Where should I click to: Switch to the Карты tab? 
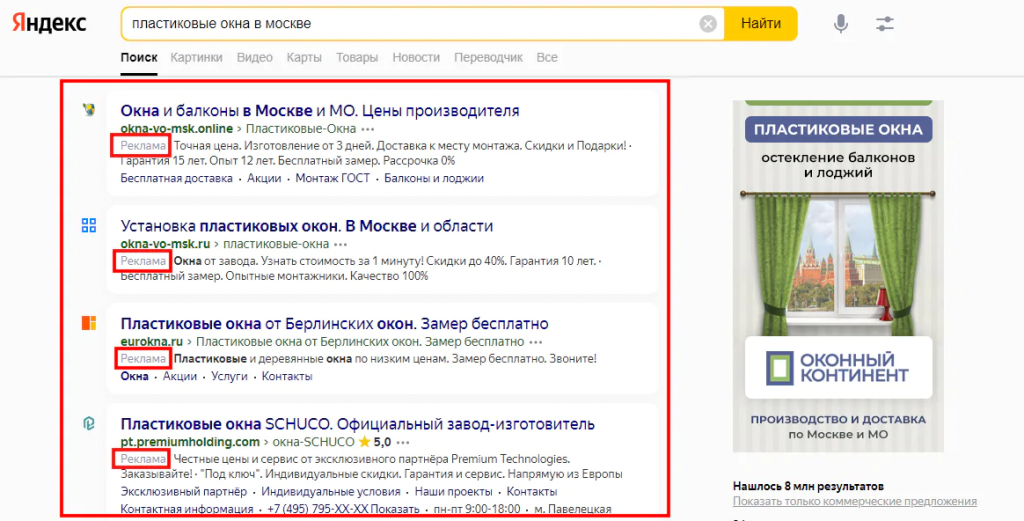(x=304, y=57)
